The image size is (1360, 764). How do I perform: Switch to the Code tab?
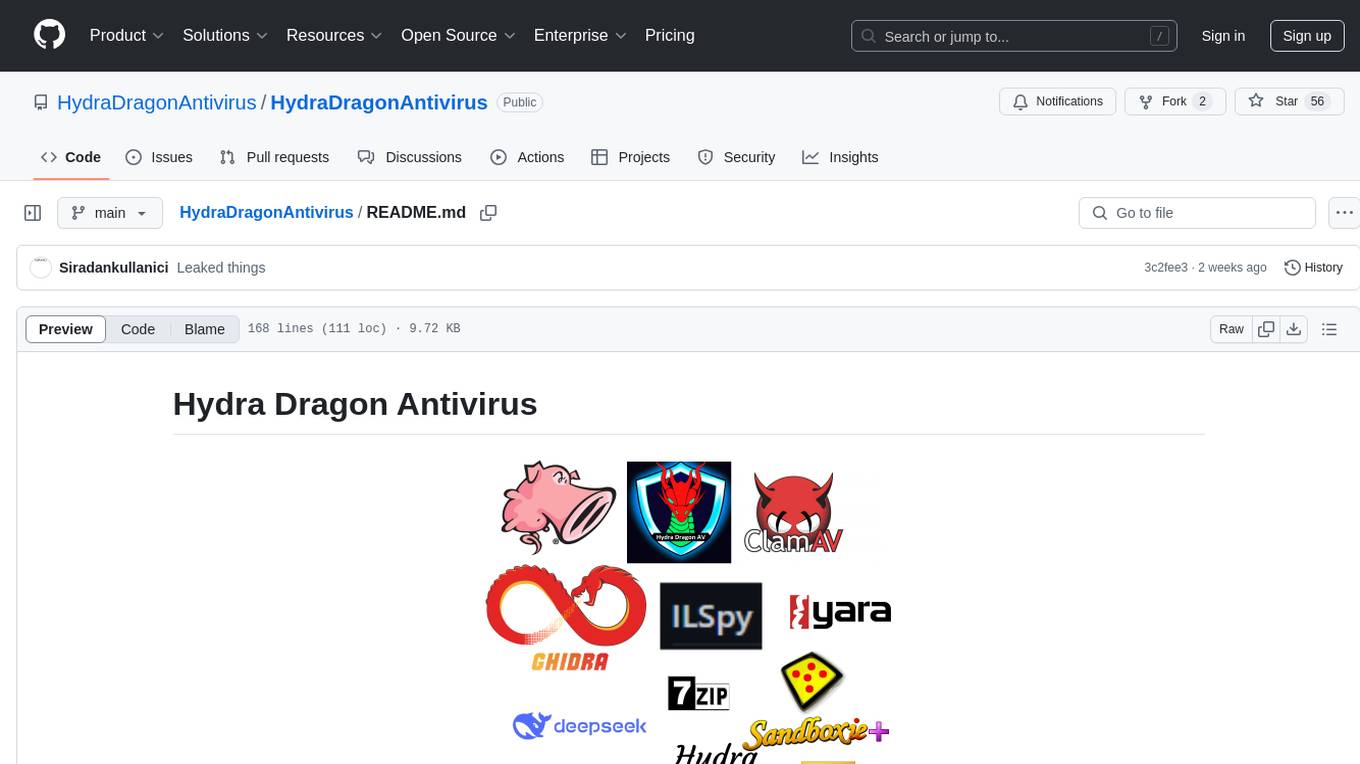(x=71, y=157)
